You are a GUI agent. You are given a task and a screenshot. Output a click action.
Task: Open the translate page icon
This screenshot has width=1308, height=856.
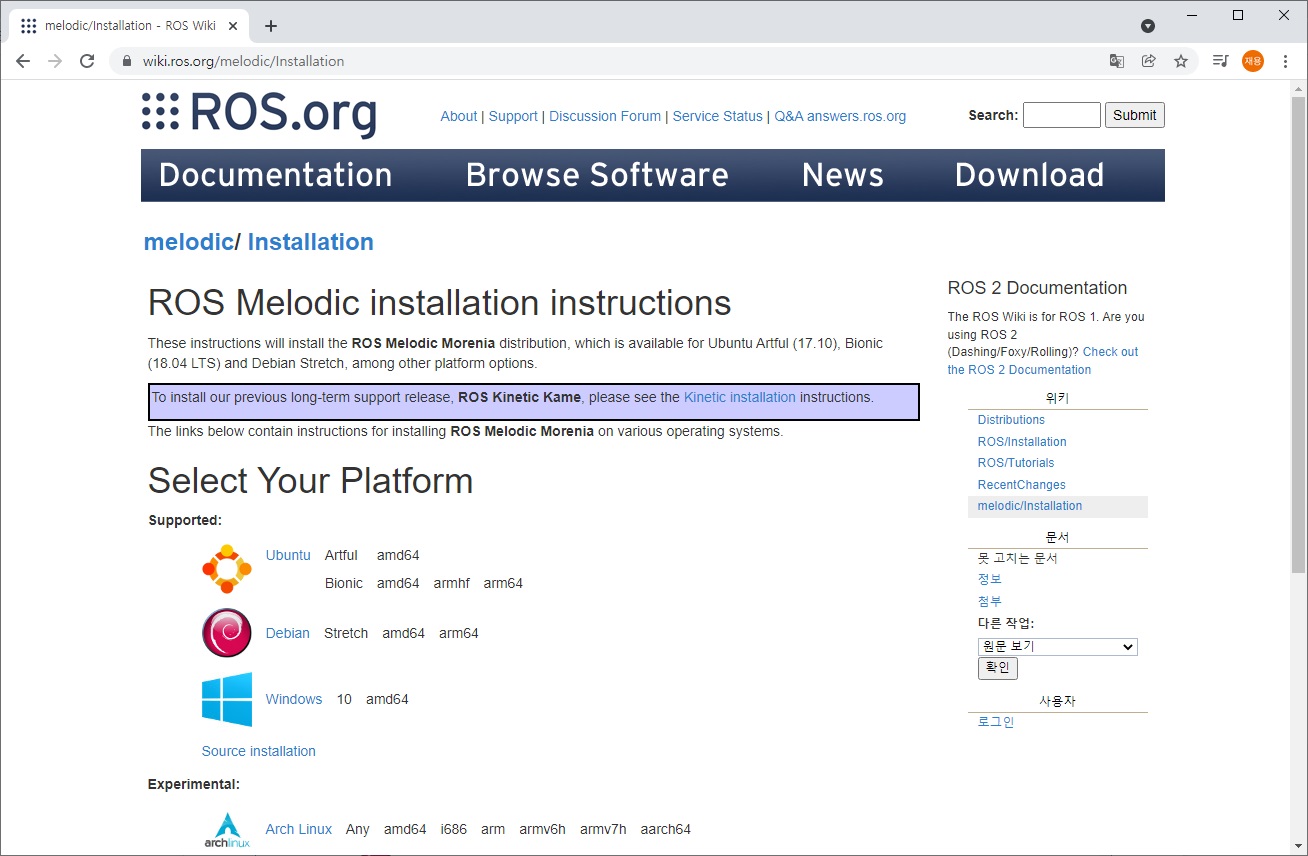pos(1117,61)
